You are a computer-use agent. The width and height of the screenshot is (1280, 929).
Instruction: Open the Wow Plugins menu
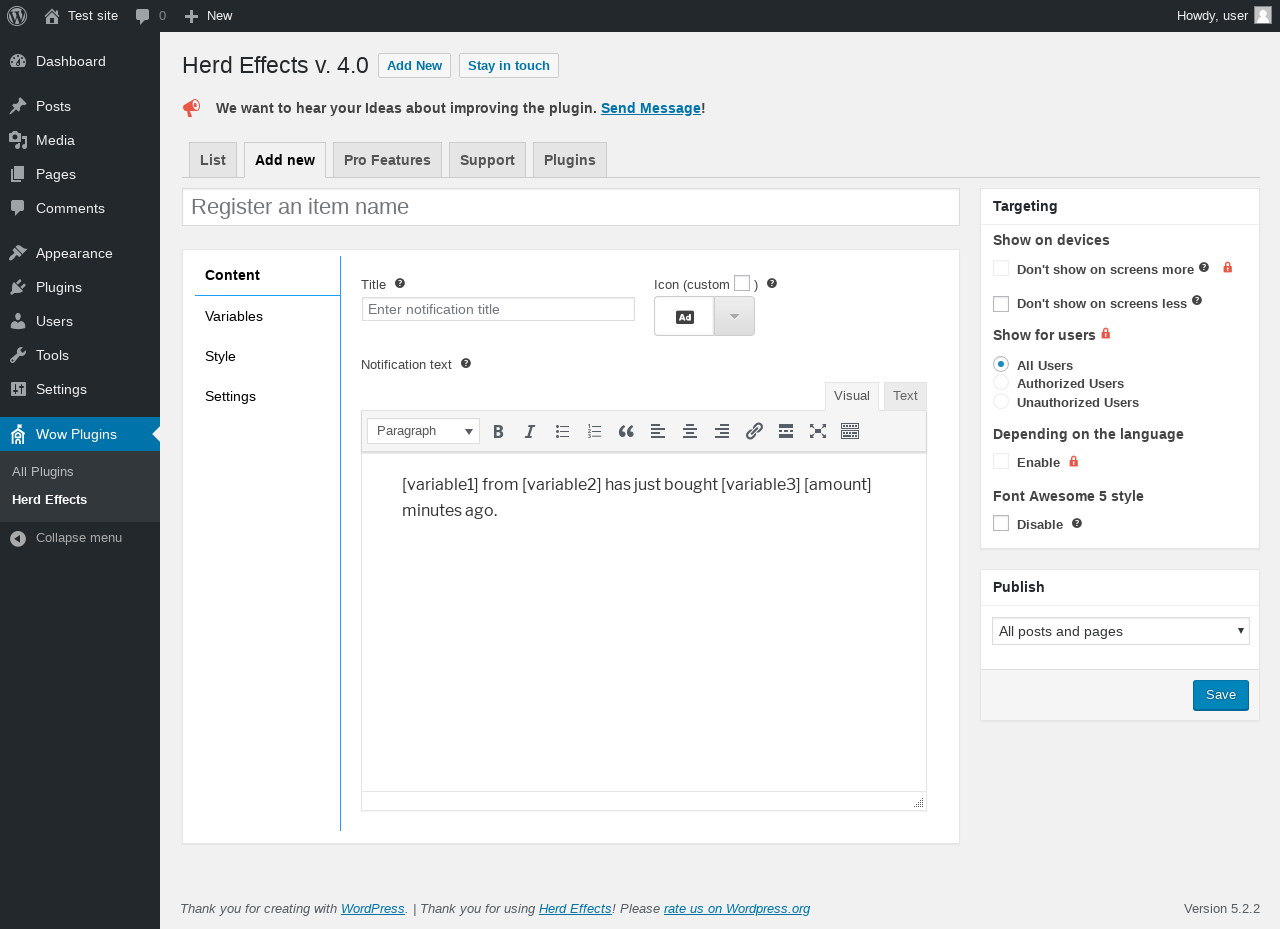click(x=80, y=434)
